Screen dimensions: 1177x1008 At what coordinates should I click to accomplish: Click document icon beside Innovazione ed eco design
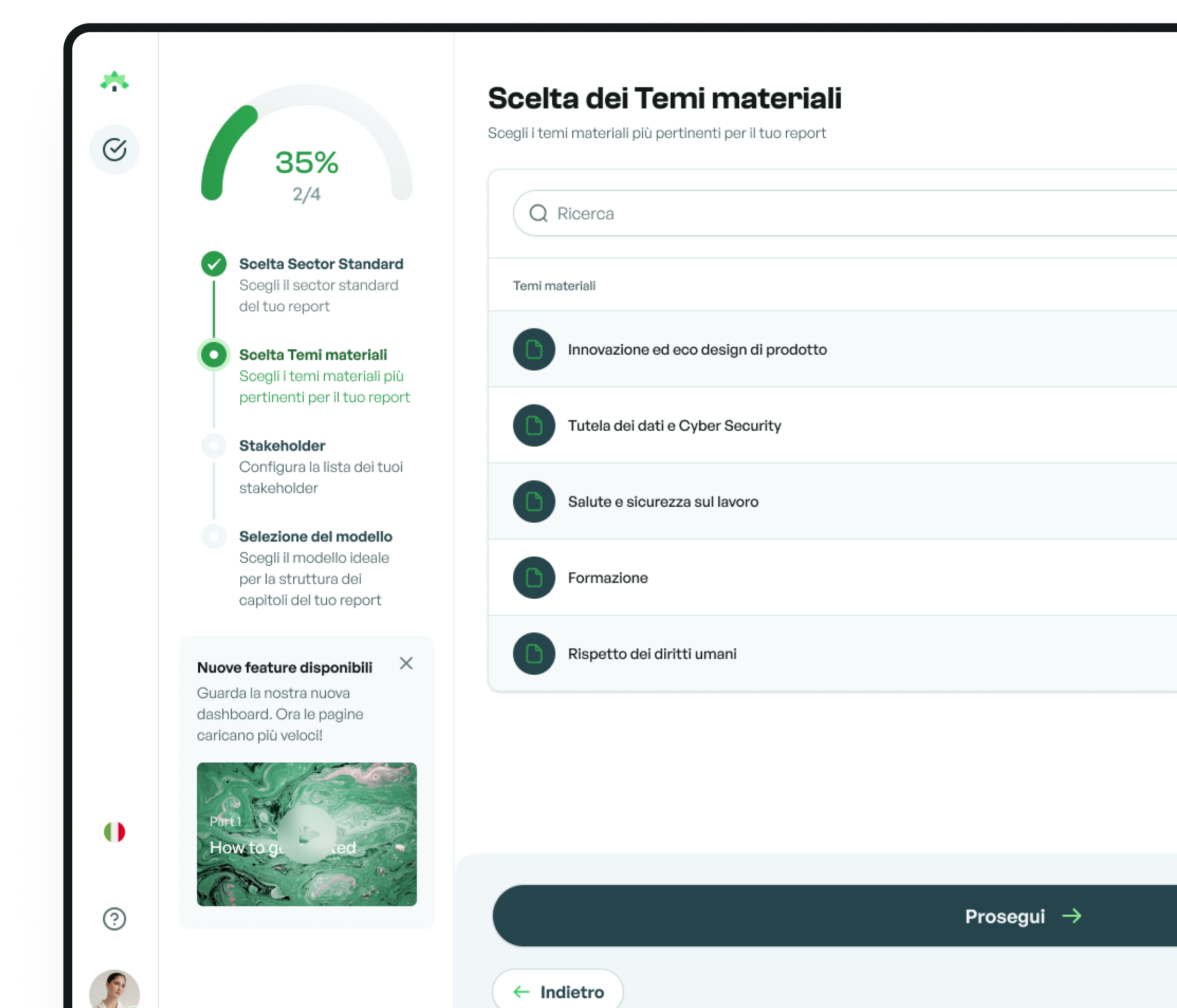pyautogui.click(x=534, y=349)
